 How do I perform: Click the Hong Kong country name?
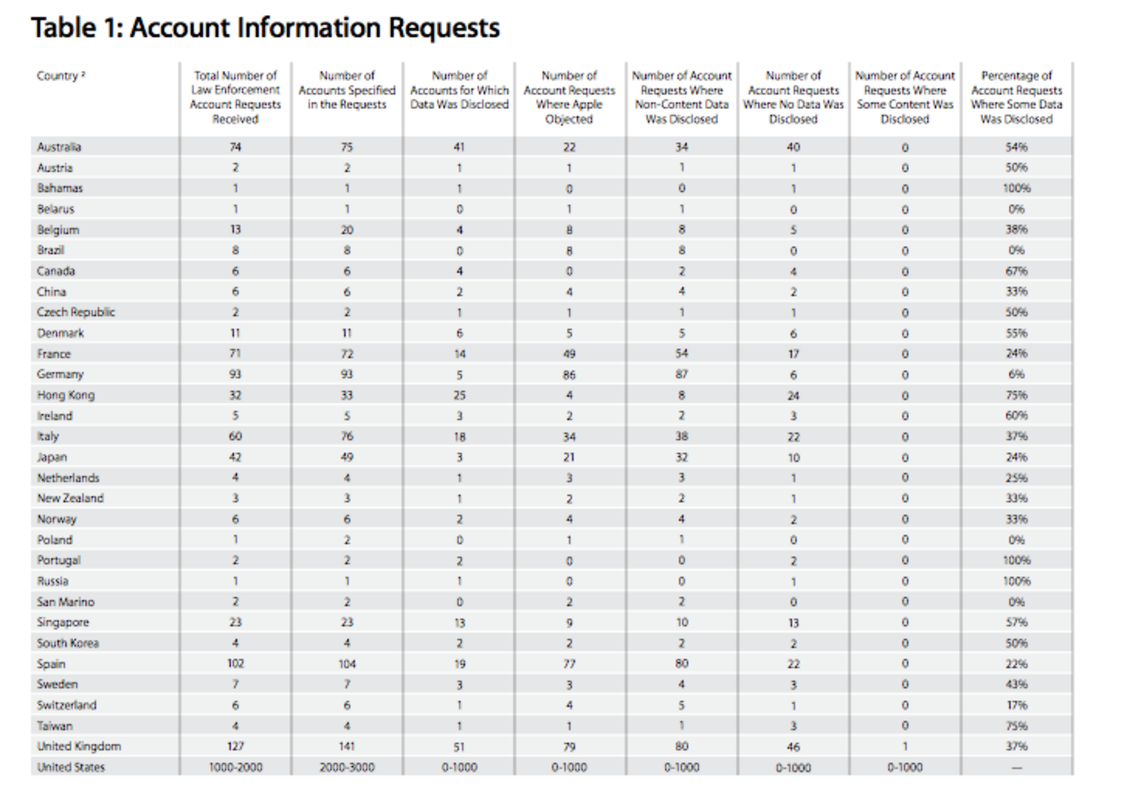(x=66, y=395)
